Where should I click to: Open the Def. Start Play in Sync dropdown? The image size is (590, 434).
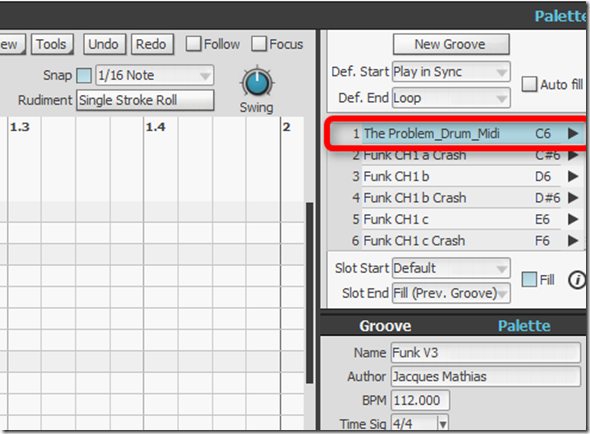[451, 72]
